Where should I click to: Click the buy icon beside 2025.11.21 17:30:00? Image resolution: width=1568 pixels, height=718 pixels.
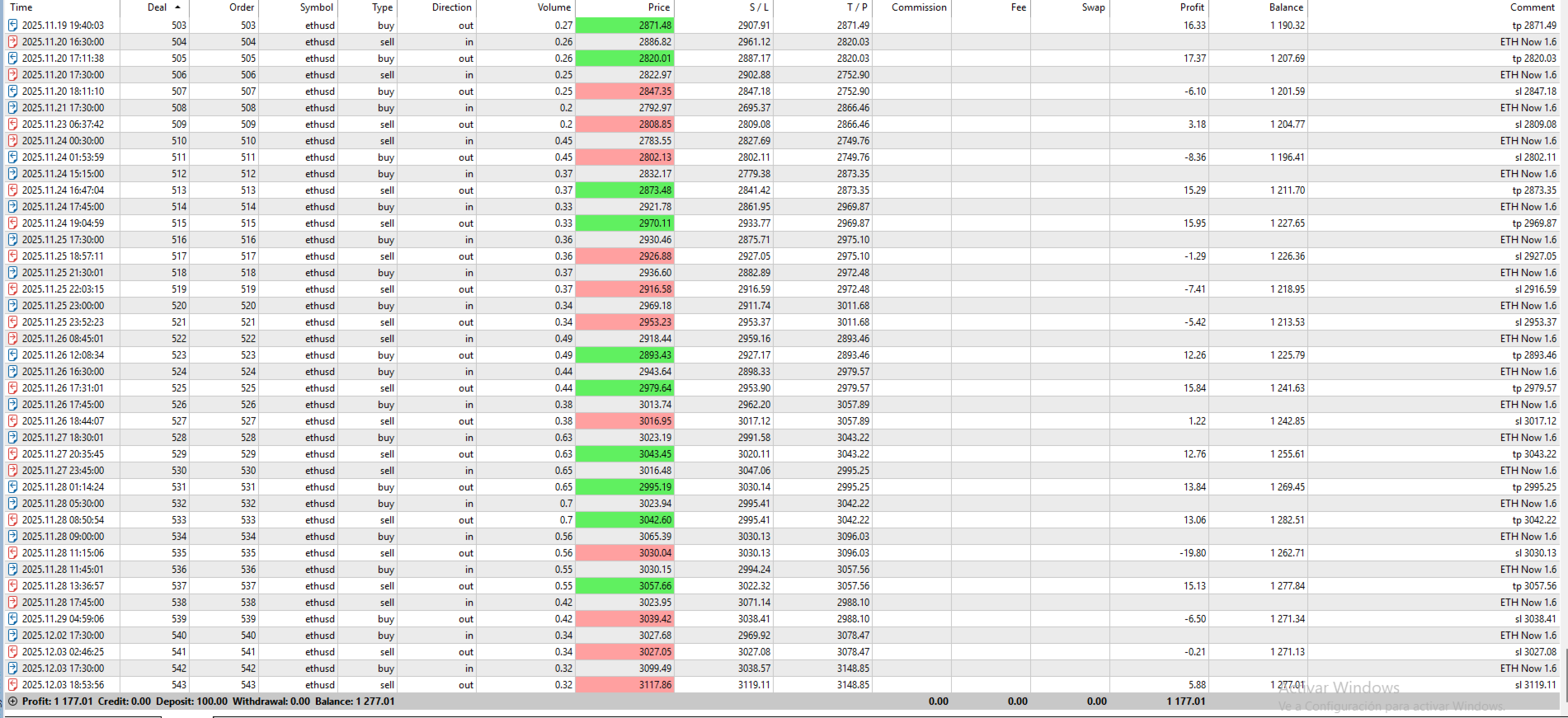click(12, 108)
